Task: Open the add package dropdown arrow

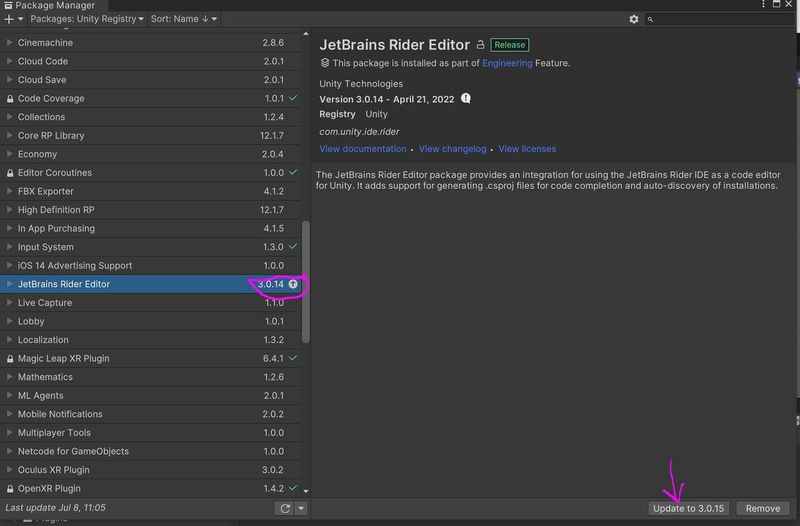Action: tap(20, 19)
